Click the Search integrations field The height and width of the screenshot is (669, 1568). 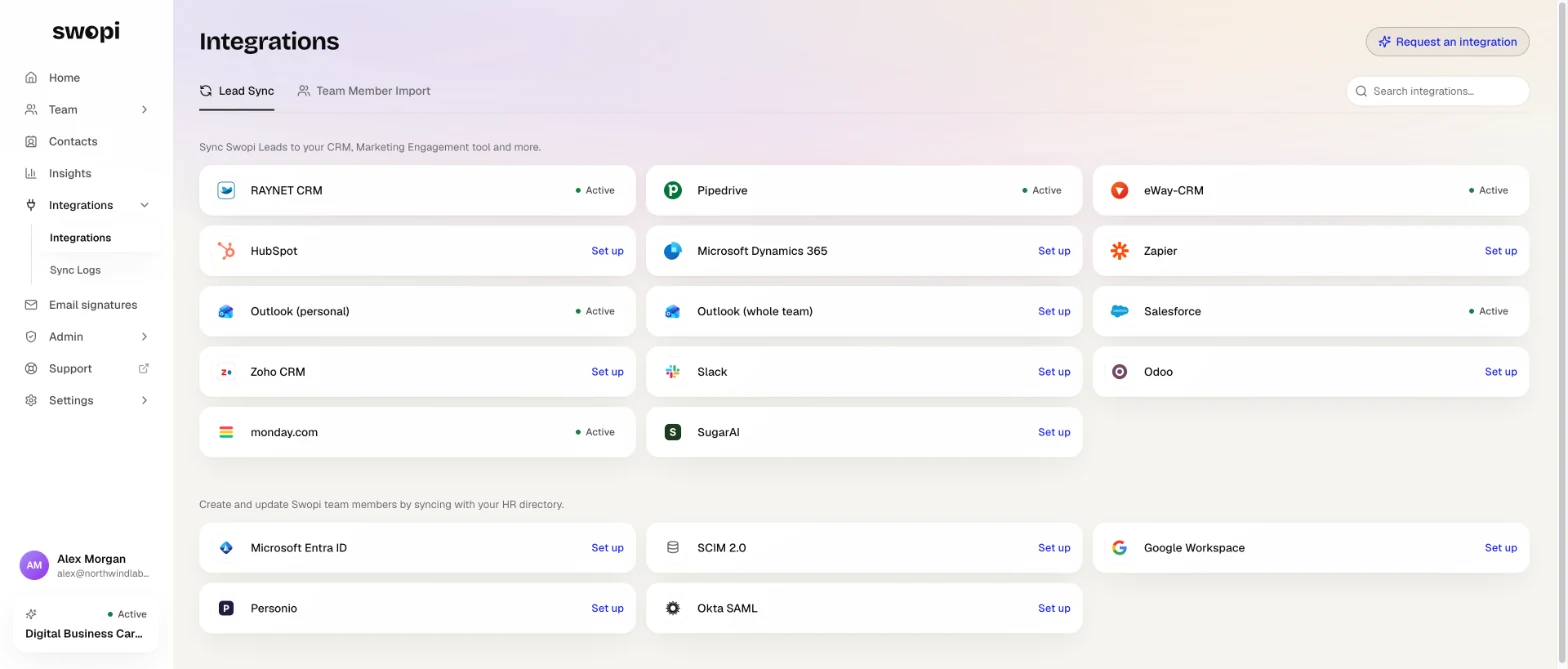coord(1437,91)
